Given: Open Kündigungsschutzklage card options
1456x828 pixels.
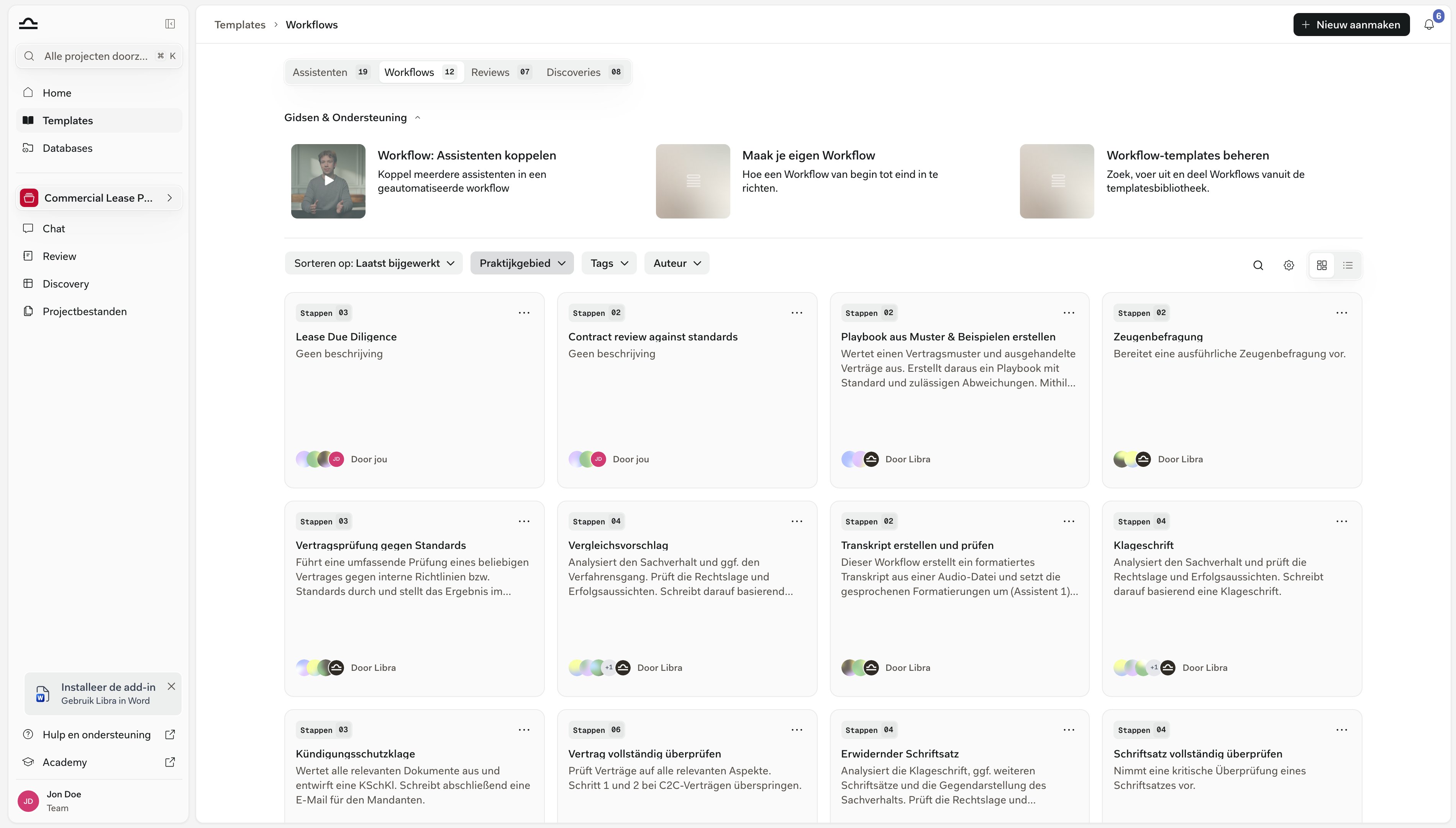Looking at the screenshot, I should point(524,730).
